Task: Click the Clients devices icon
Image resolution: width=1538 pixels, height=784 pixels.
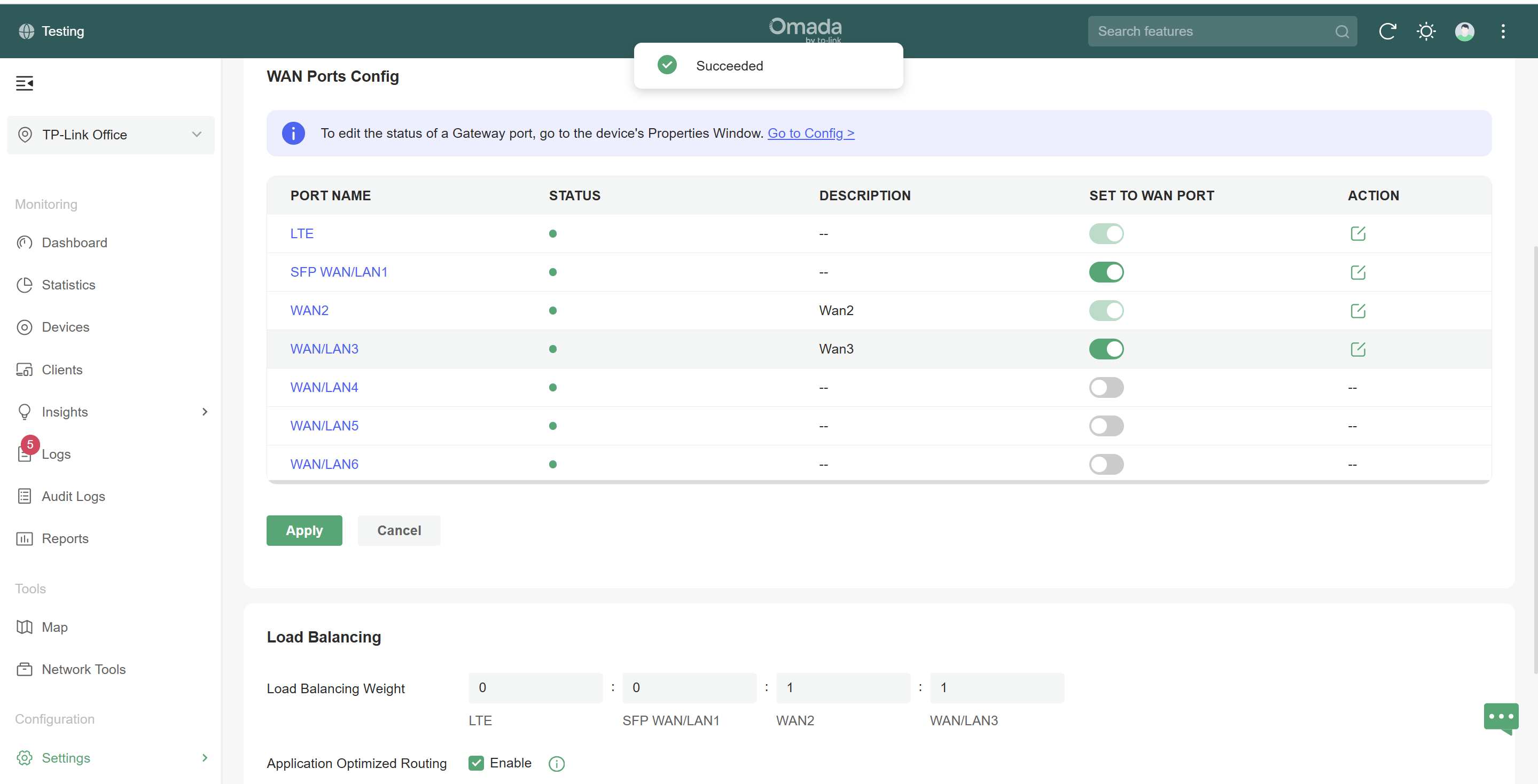Action: [25, 370]
